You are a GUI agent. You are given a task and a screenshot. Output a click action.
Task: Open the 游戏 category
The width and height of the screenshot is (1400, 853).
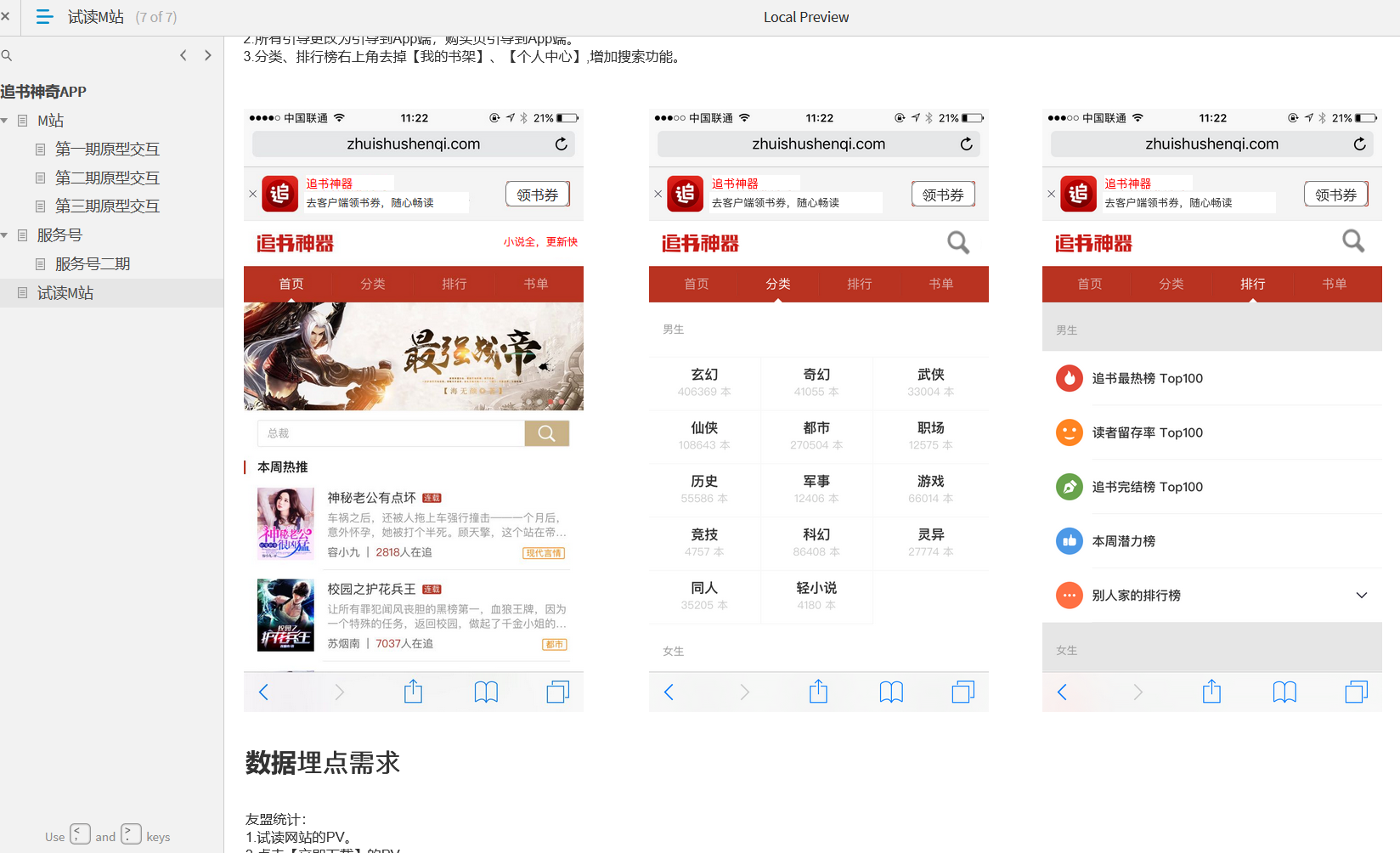click(931, 489)
